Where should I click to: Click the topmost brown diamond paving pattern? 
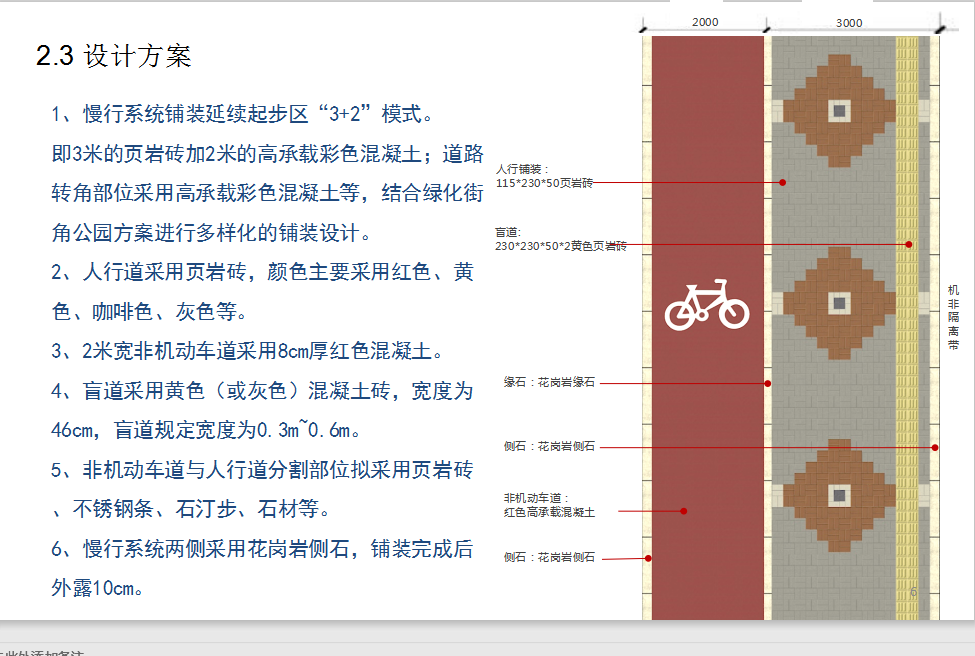coord(840,110)
